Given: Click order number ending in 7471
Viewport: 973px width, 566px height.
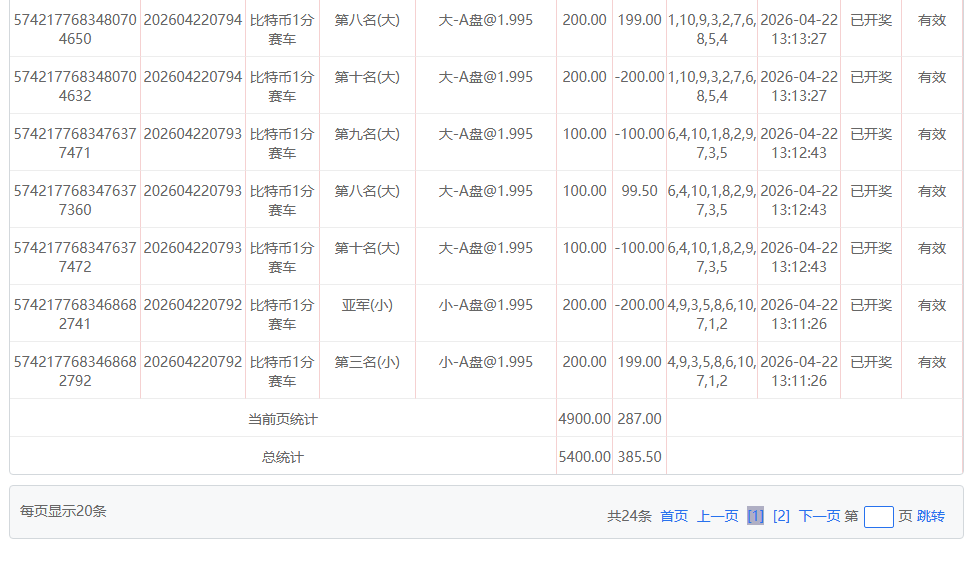Looking at the screenshot, I should tap(75, 143).
